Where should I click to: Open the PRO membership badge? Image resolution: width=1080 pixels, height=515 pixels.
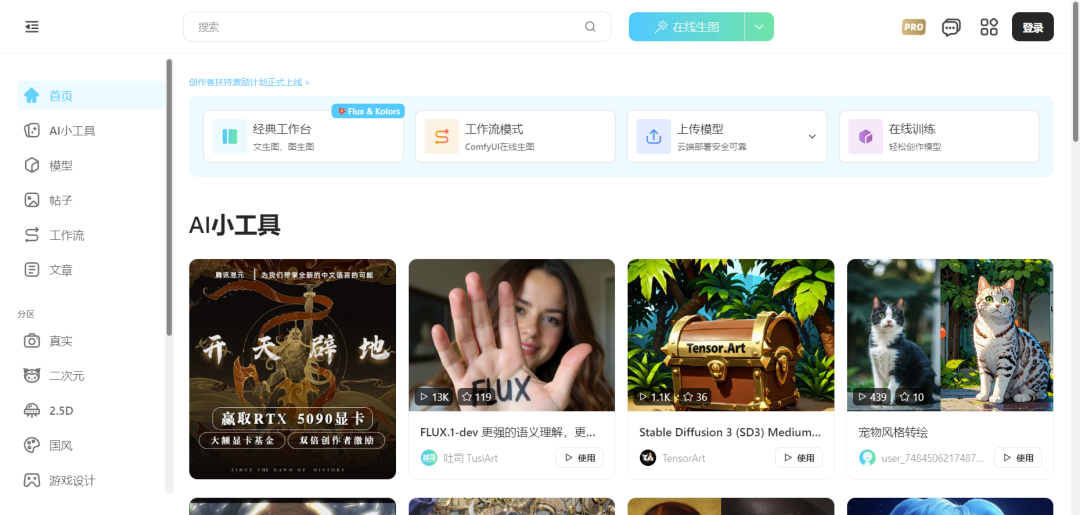click(x=913, y=27)
